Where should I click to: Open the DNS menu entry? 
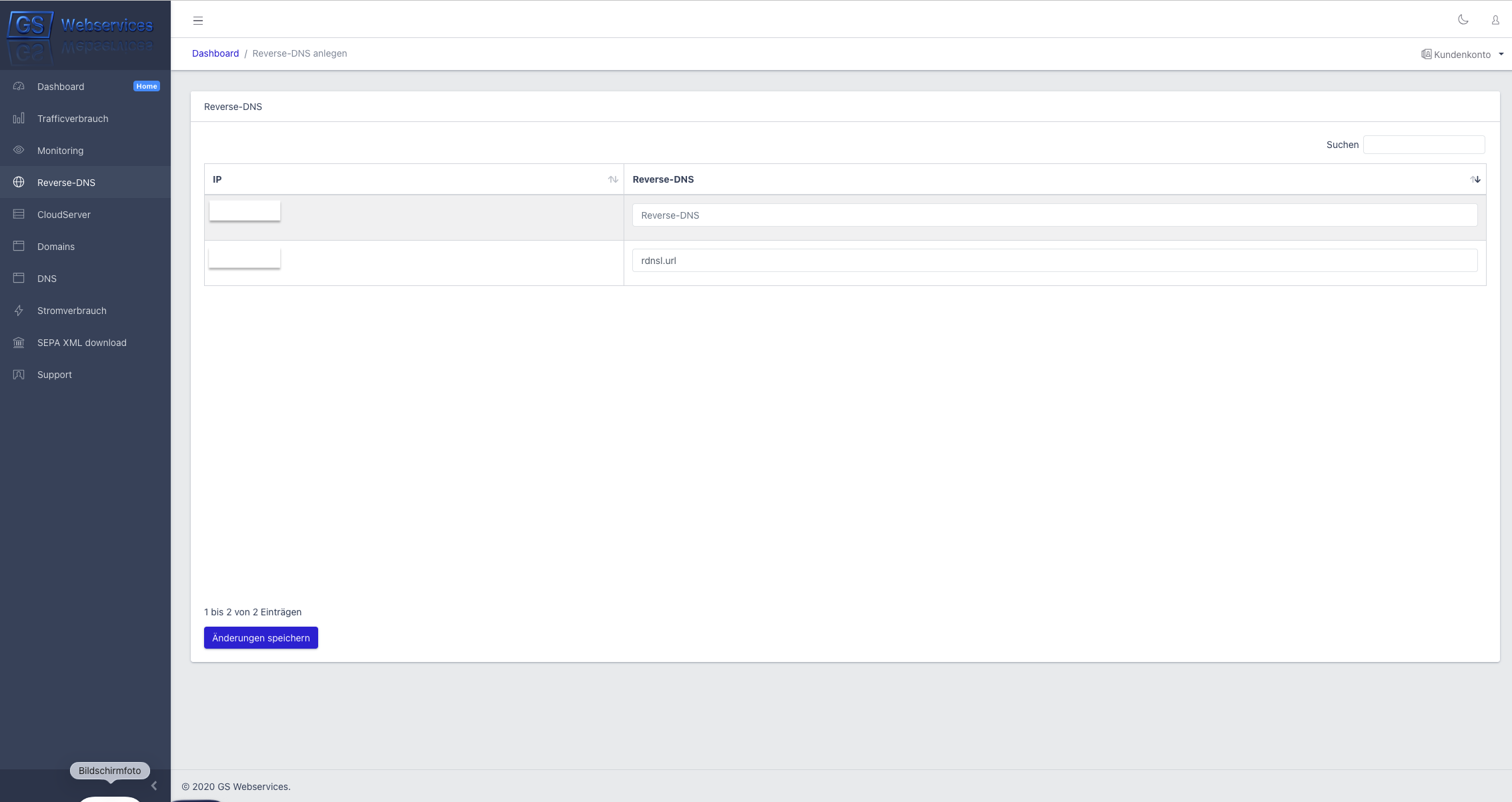pos(85,278)
